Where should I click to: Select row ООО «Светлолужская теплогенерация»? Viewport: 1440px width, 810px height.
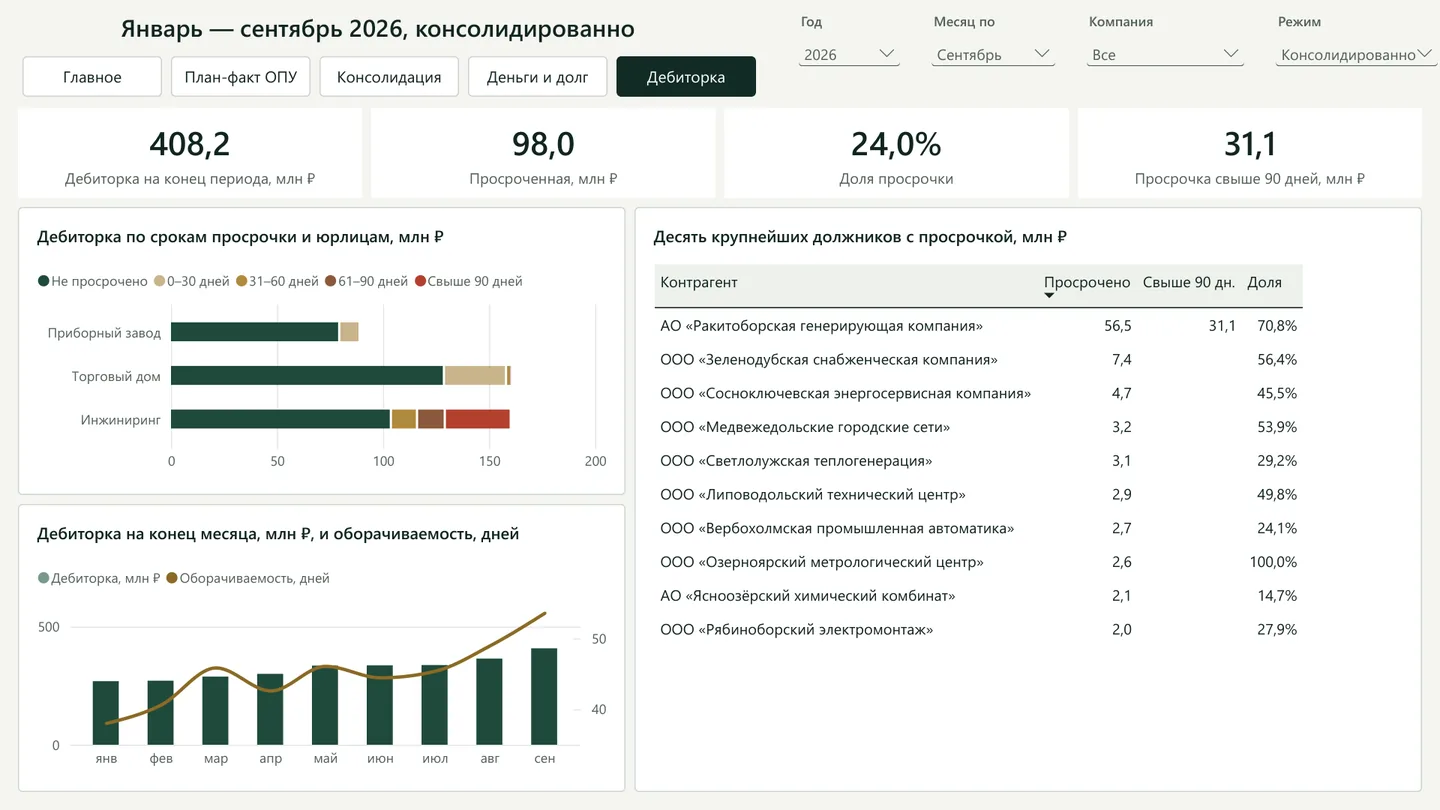point(978,461)
